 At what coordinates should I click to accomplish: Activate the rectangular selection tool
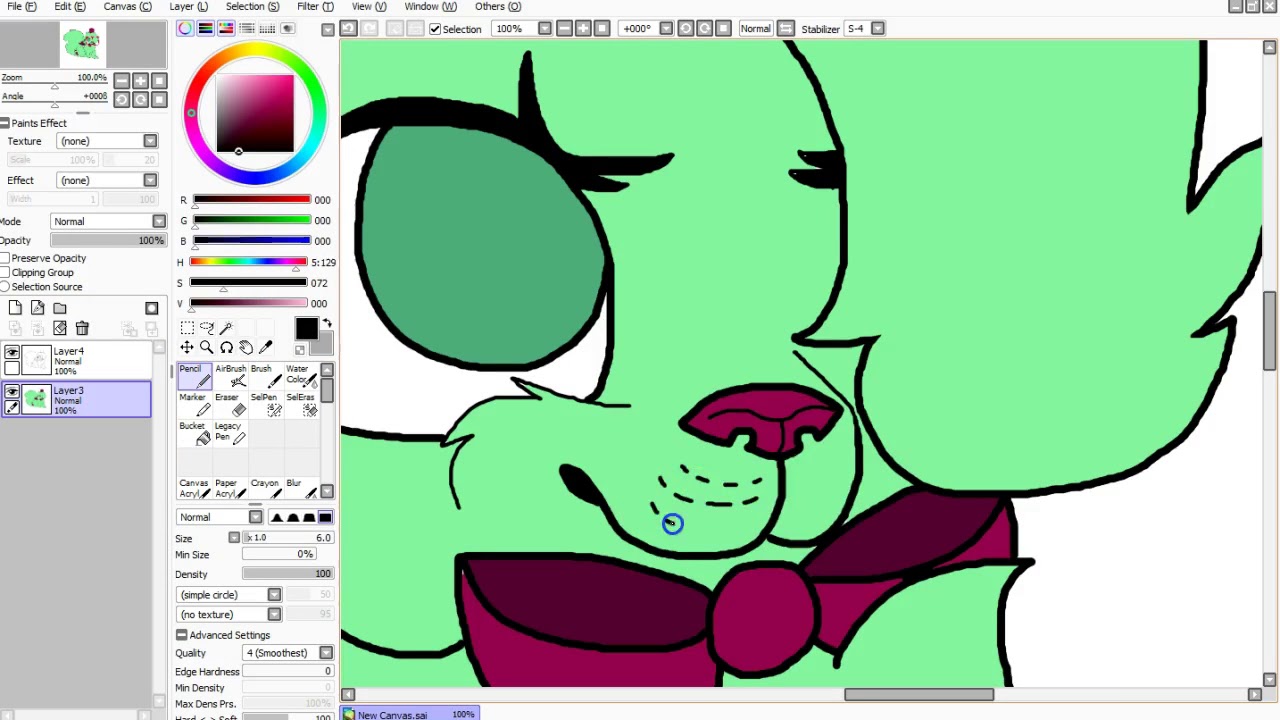pos(187,328)
